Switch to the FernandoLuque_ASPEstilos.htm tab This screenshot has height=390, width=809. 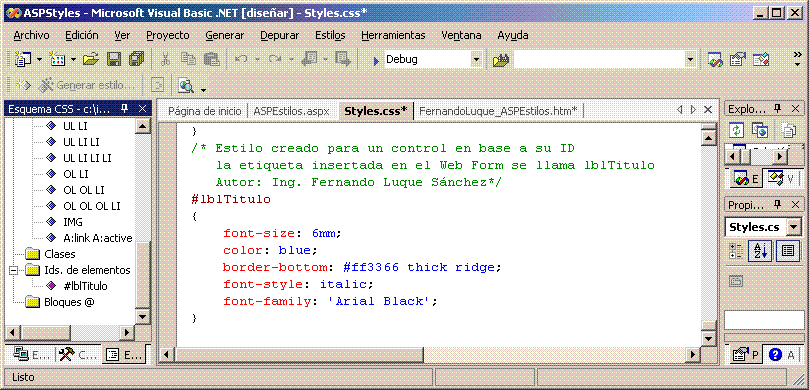[498, 110]
